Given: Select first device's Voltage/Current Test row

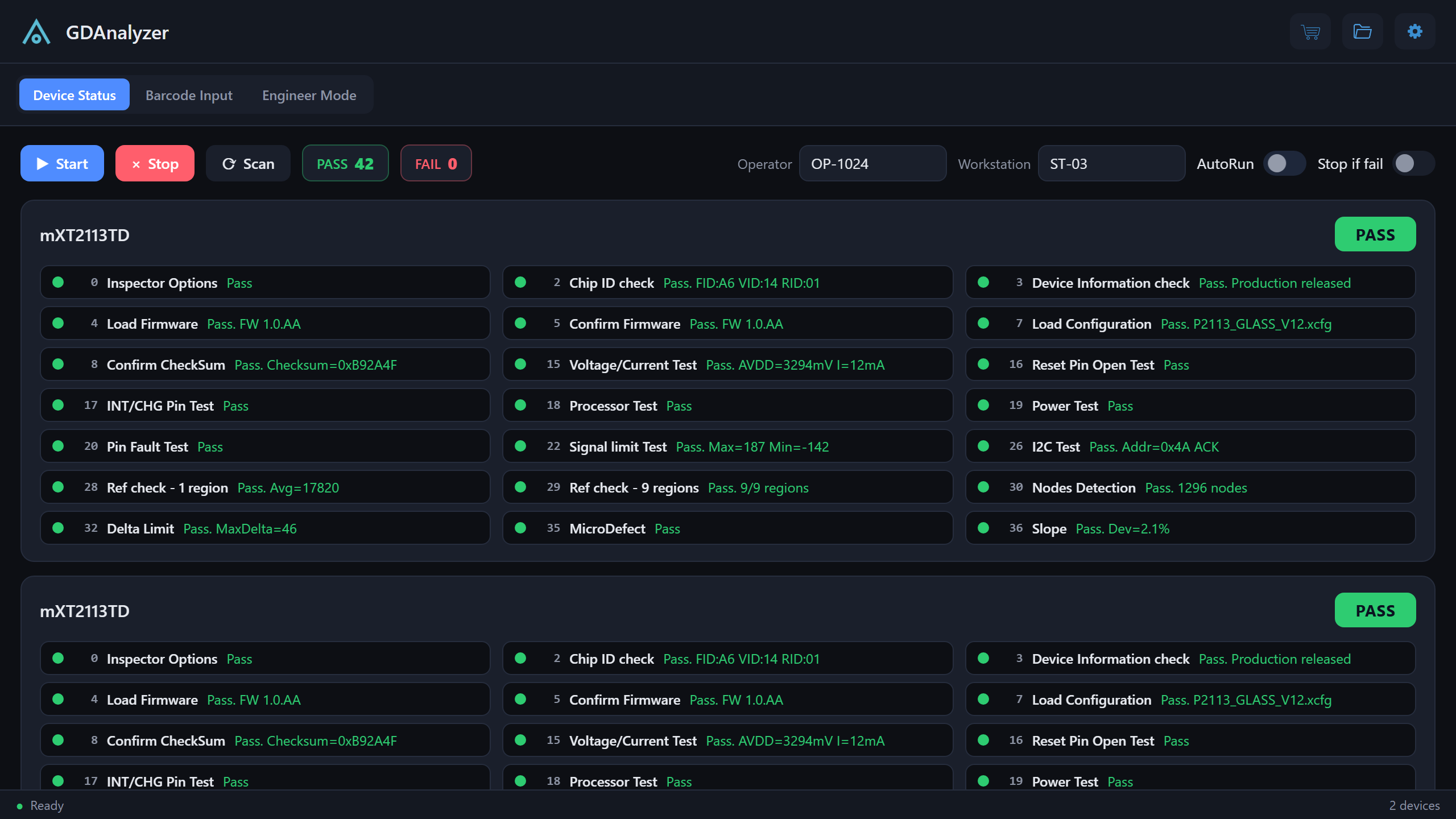Looking at the screenshot, I should click(727, 365).
